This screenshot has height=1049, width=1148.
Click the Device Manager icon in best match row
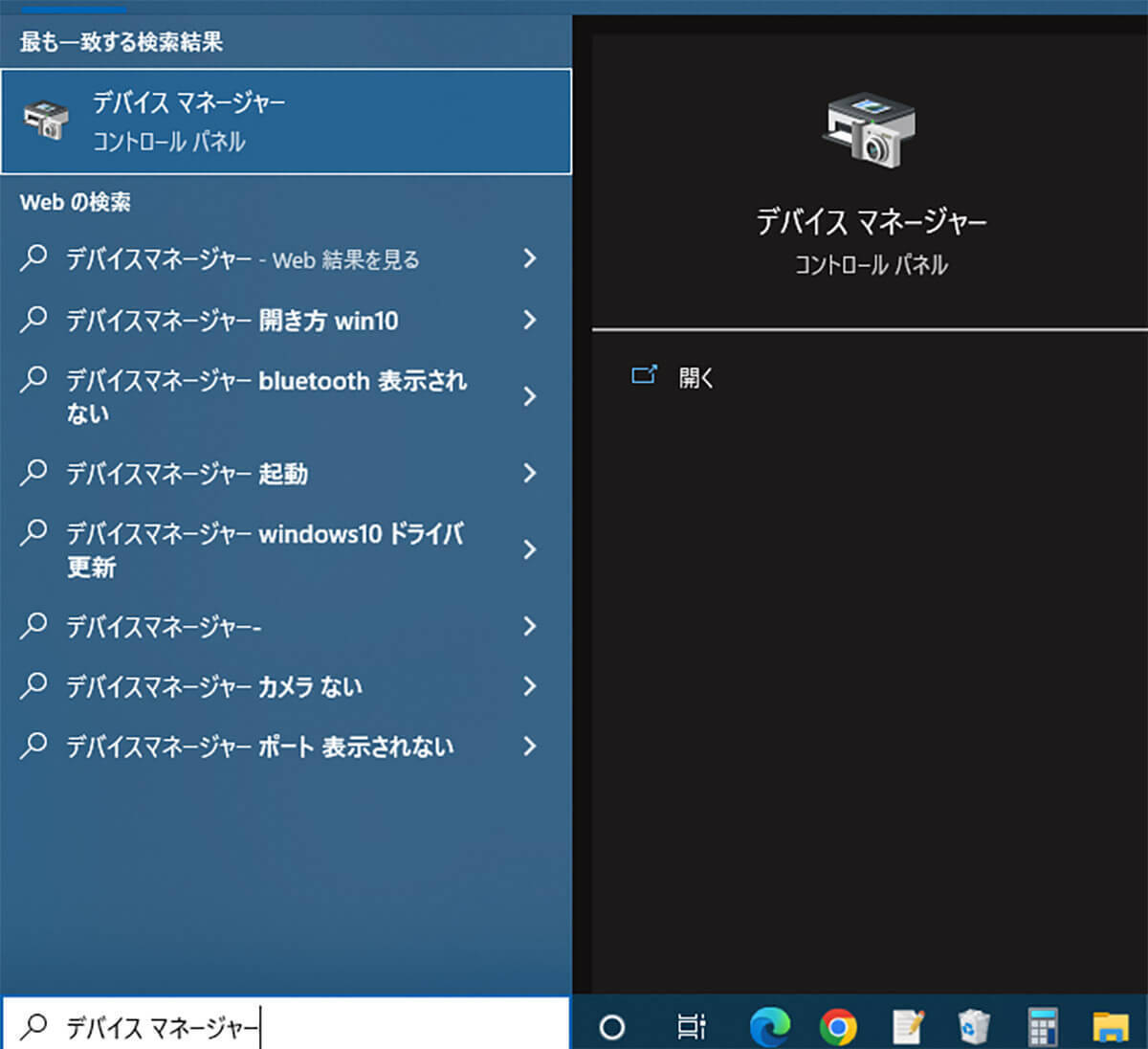coord(46,122)
